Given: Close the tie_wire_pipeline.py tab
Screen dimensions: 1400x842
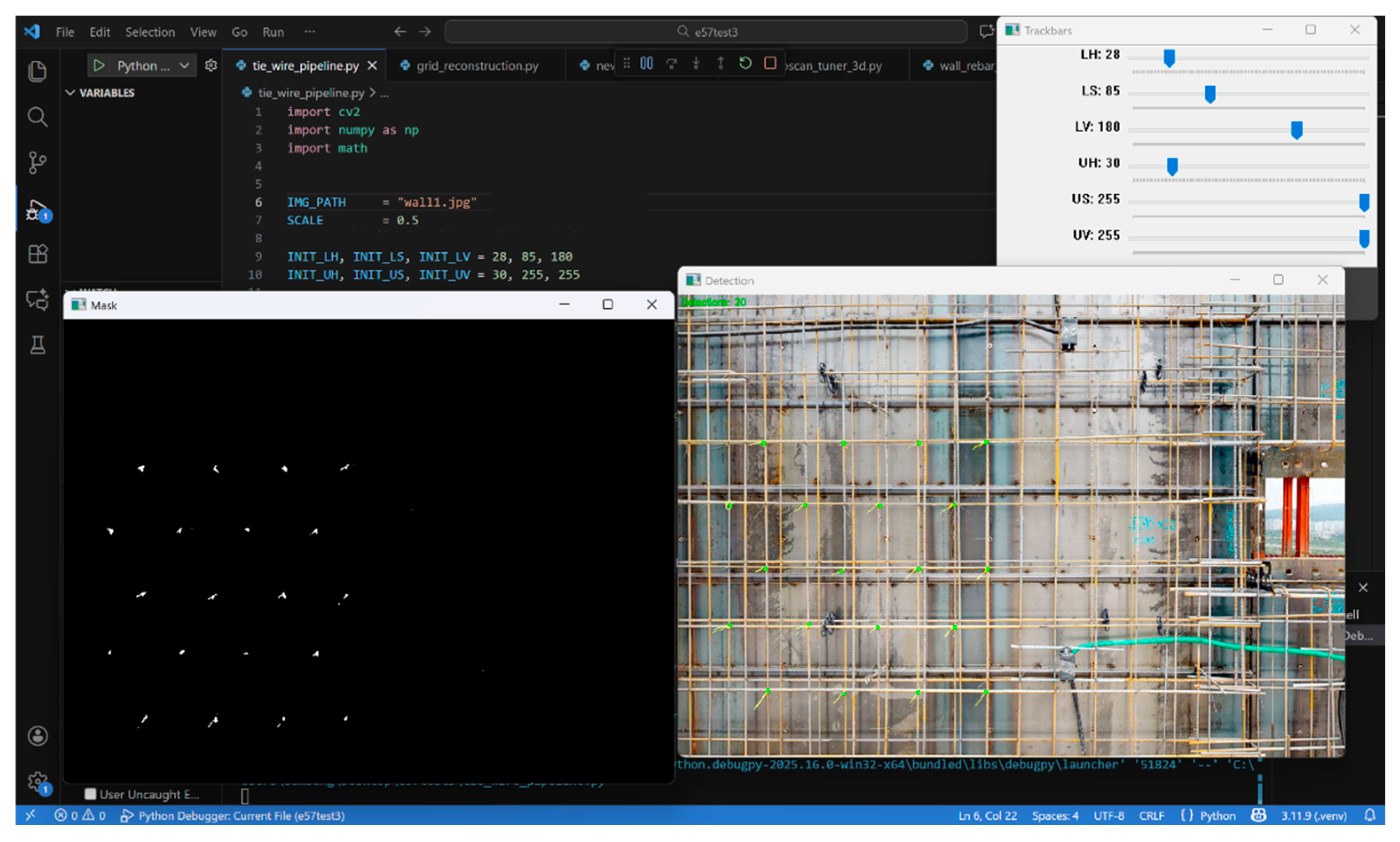Looking at the screenshot, I should (x=372, y=66).
